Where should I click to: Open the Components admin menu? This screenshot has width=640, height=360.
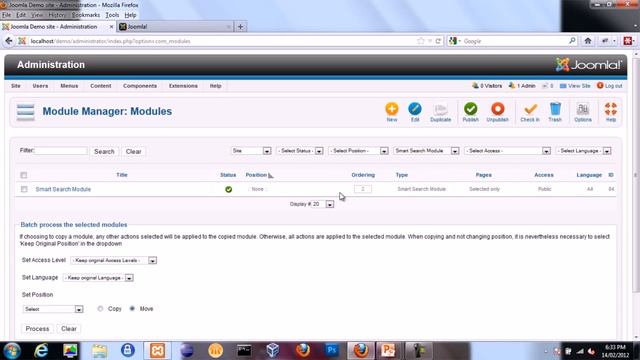click(x=140, y=86)
